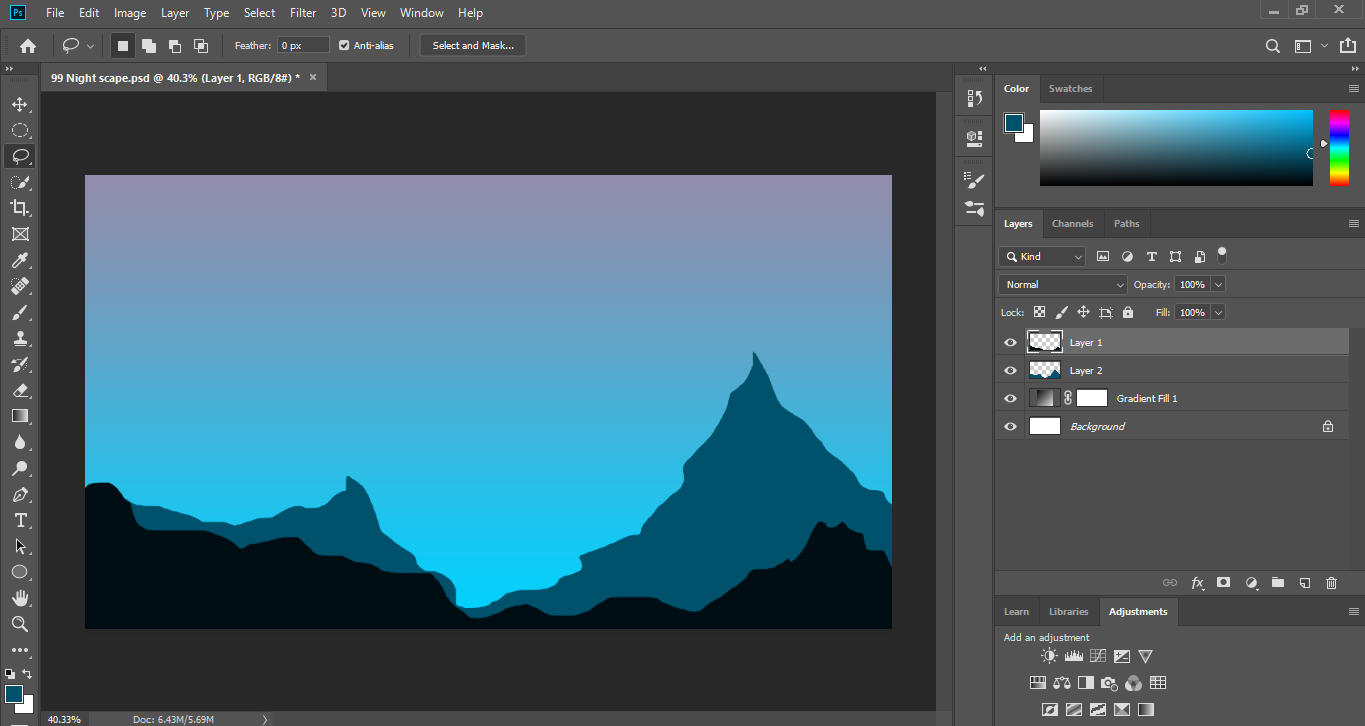Image resolution: width=1365 pixels, height=726 pixels.
Task: Toggle lock image pixels brush icon
Action: (x=1062, y=312)
